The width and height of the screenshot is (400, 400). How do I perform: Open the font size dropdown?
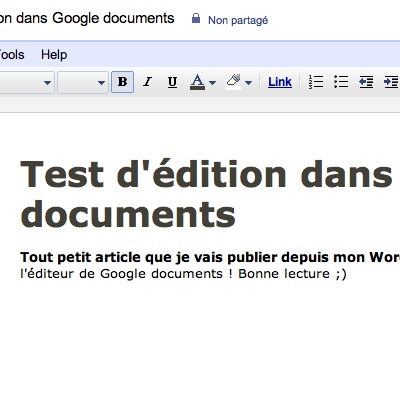pyautogui.click(x=83, y=82)
